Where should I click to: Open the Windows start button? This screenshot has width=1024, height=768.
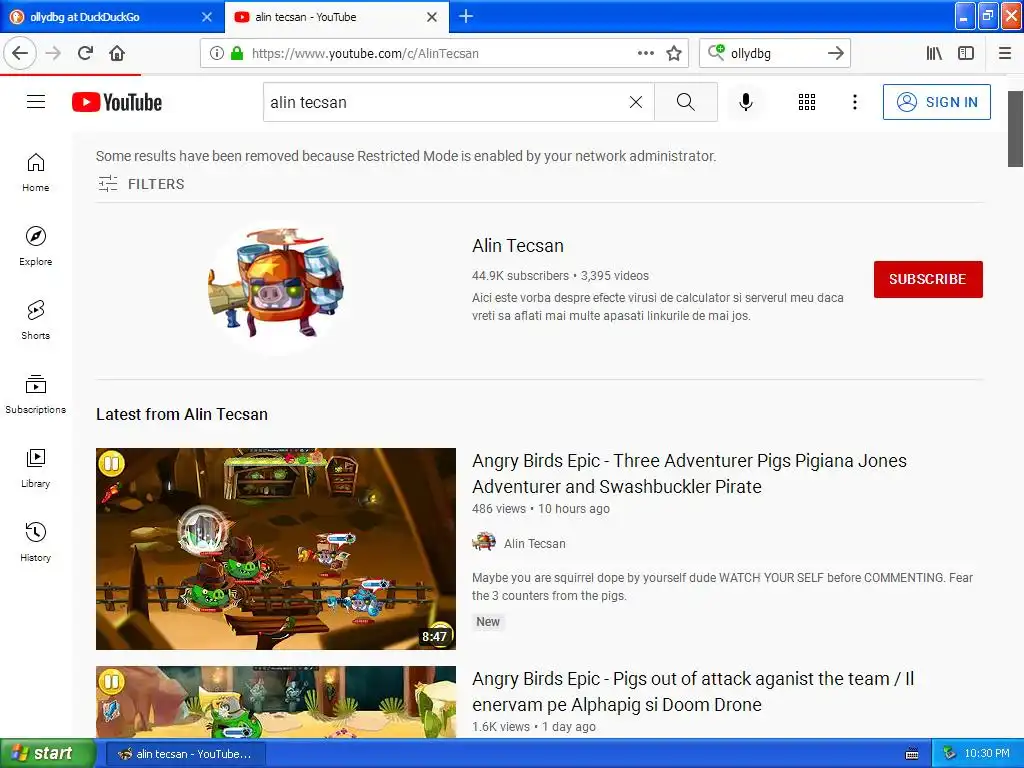pos(47,753)
